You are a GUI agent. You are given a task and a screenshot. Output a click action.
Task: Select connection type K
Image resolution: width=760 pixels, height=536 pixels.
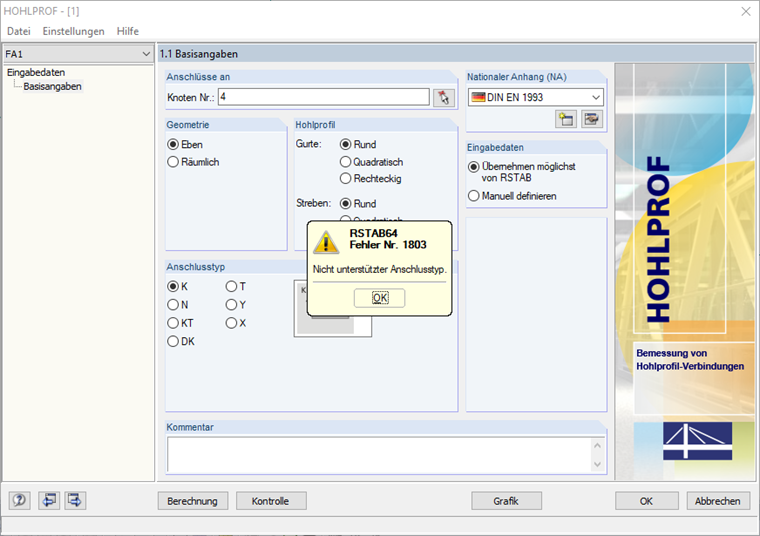pyautogui.click(x=177, y=286)
